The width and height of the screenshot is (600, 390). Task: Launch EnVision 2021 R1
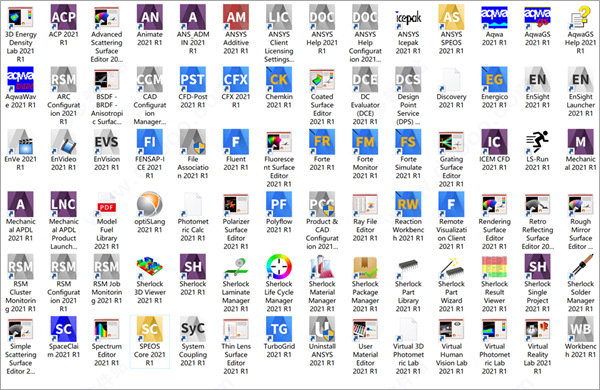click(x=107, y=142)
